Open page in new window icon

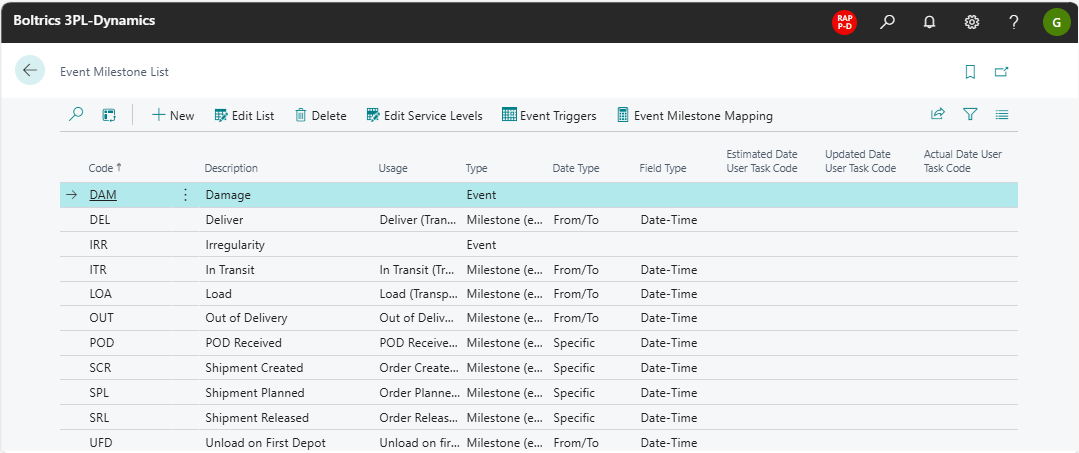tap(1001, 72)
